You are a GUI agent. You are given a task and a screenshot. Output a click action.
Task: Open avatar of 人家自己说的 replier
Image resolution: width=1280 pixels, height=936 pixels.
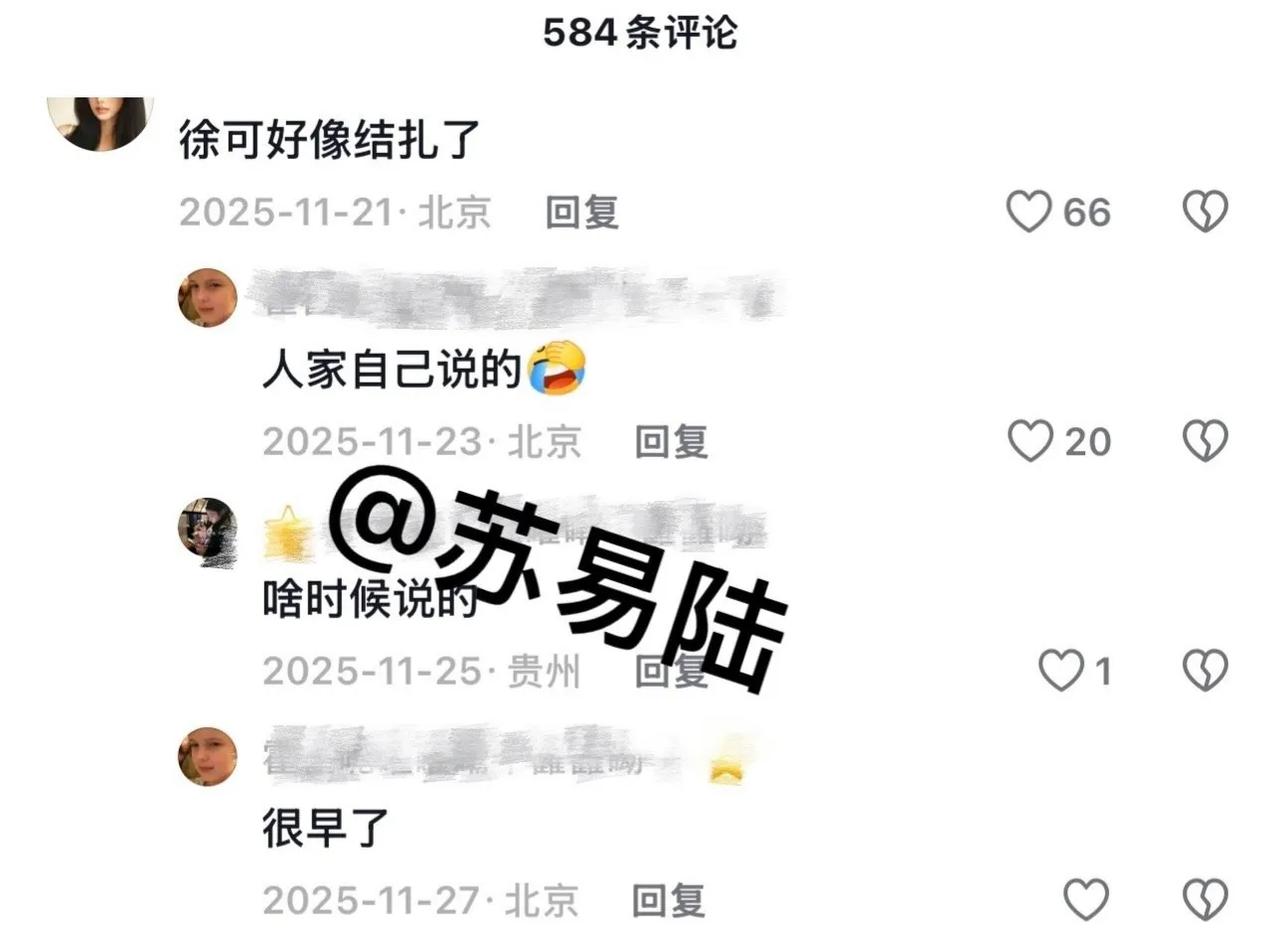tap(208, 298)
